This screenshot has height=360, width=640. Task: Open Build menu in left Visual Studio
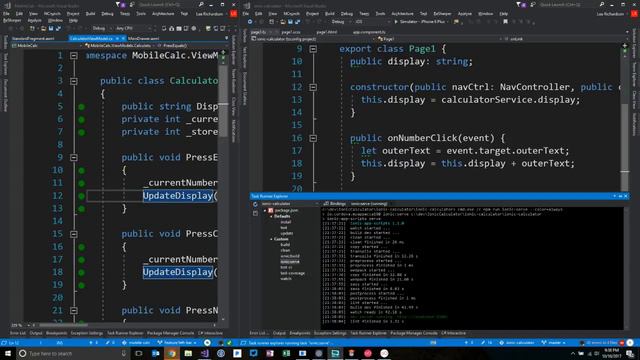tap(90, 13)
